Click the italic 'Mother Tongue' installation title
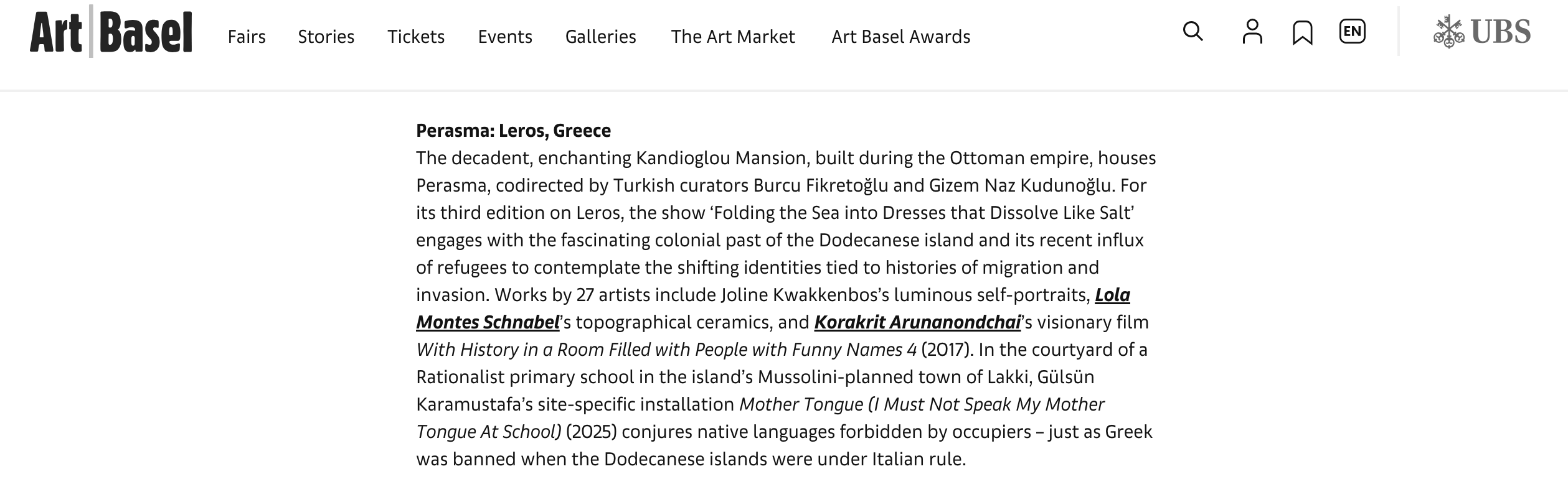The width and height of the screenshot is (1568, 479). (x=922, y=404)
